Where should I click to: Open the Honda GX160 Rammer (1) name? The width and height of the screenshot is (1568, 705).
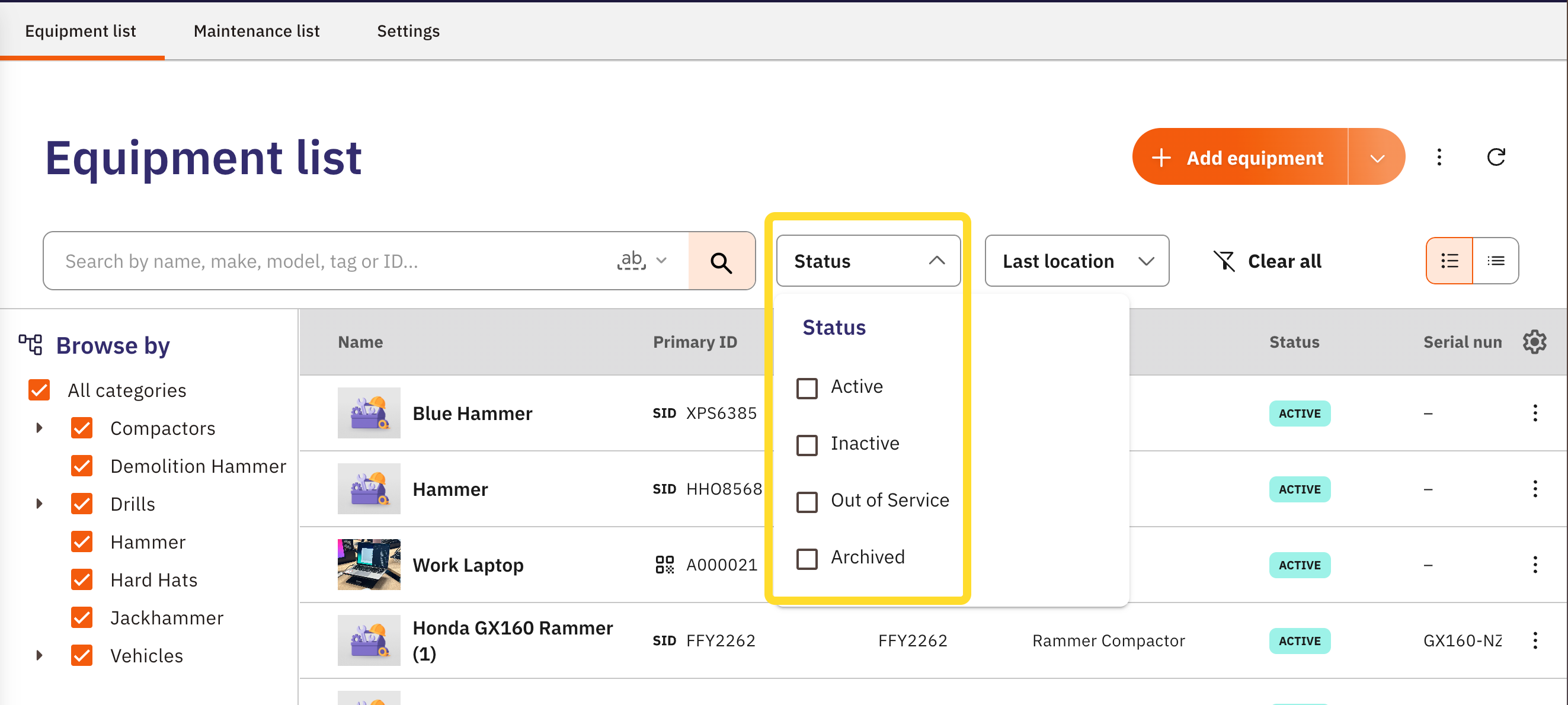point(513,640)
